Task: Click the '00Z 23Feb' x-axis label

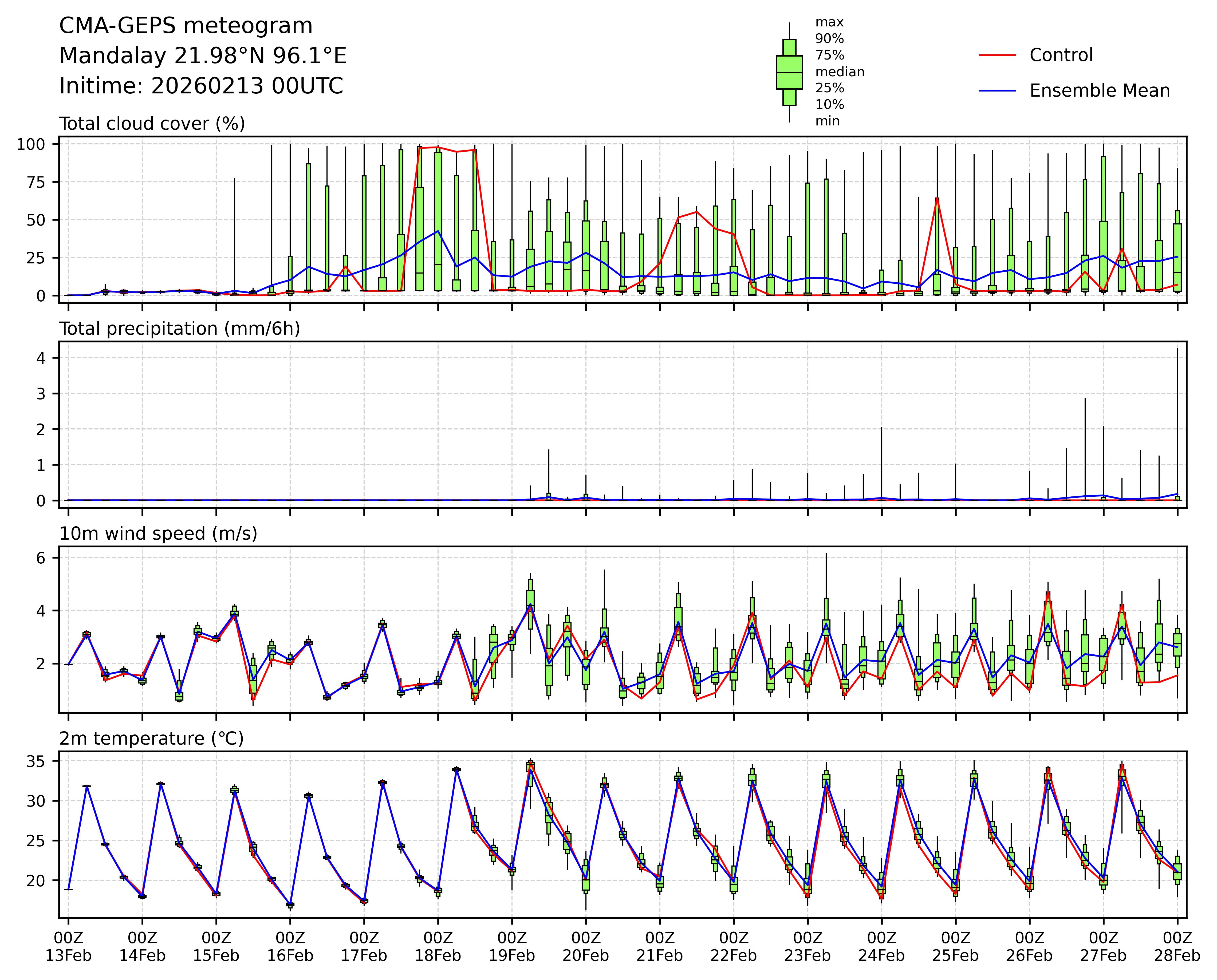Action: (x=807, y=947)
